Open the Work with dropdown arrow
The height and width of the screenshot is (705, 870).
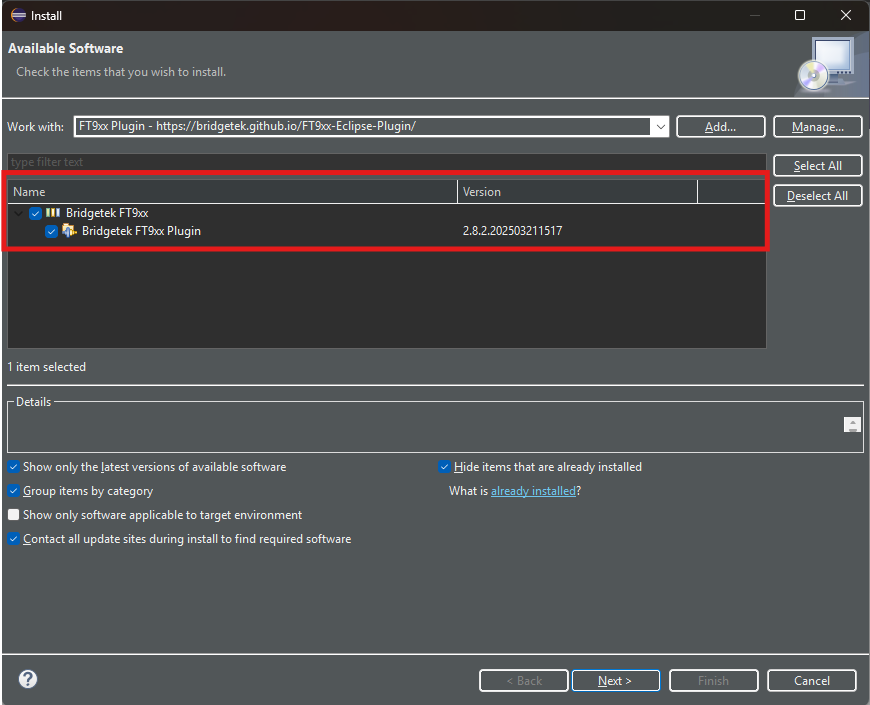(x=660, y=126)
